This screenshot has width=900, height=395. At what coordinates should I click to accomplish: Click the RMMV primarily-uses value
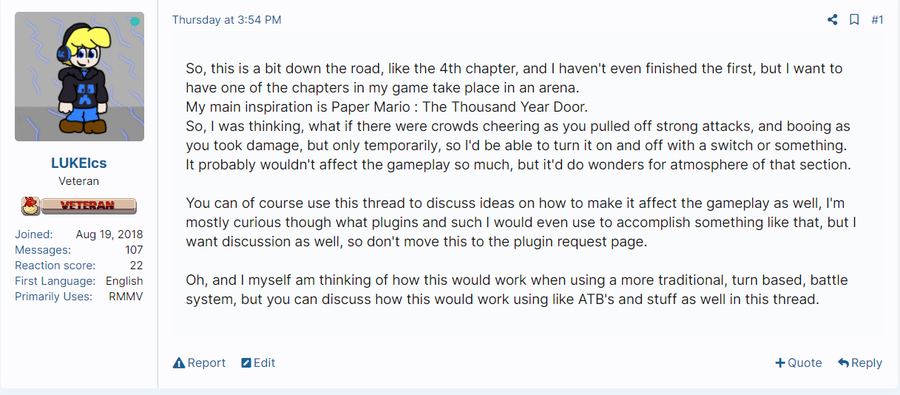click(x=126, y=297)
